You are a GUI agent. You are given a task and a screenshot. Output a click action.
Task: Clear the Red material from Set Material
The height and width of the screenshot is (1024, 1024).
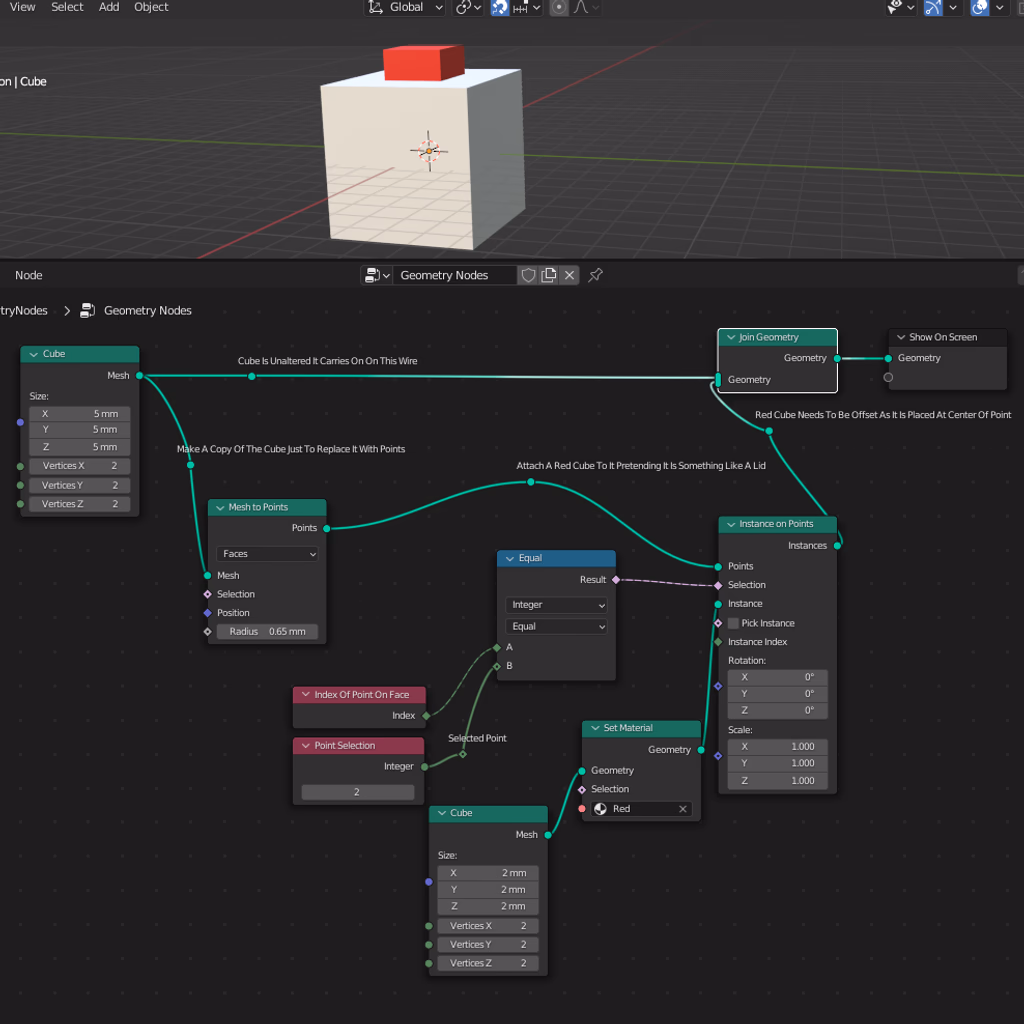point(683,809)
